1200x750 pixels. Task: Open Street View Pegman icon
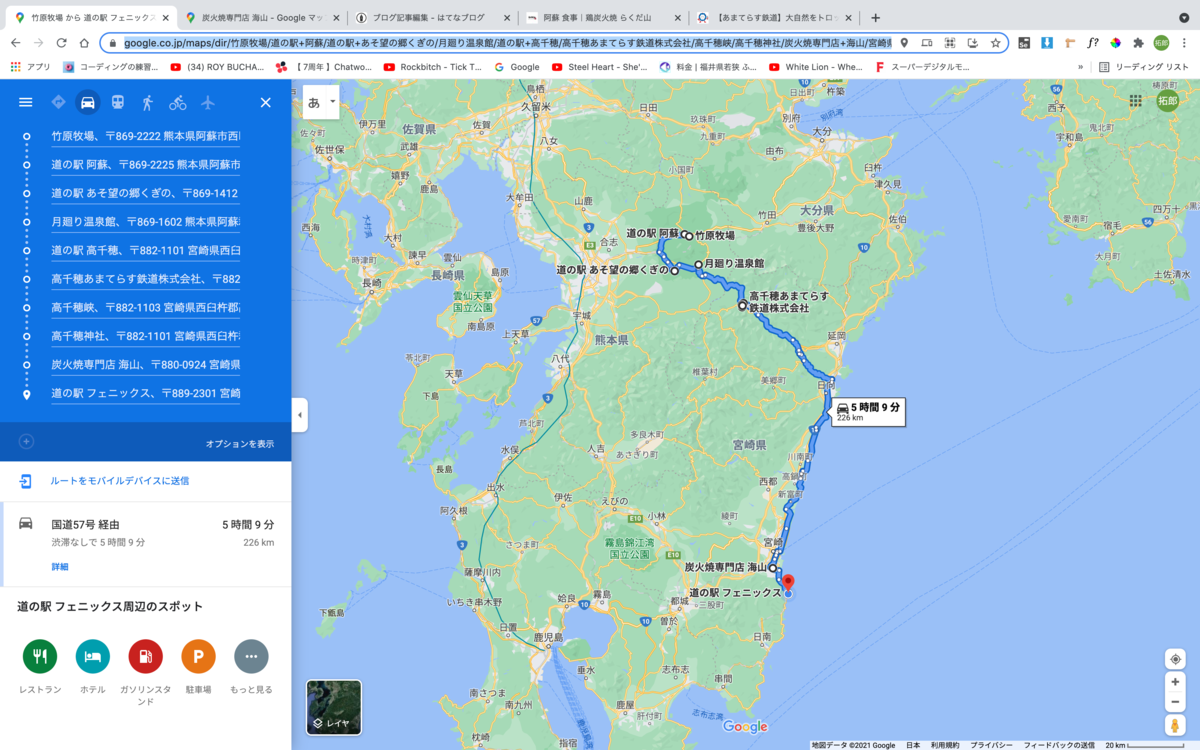[1175, 724]
